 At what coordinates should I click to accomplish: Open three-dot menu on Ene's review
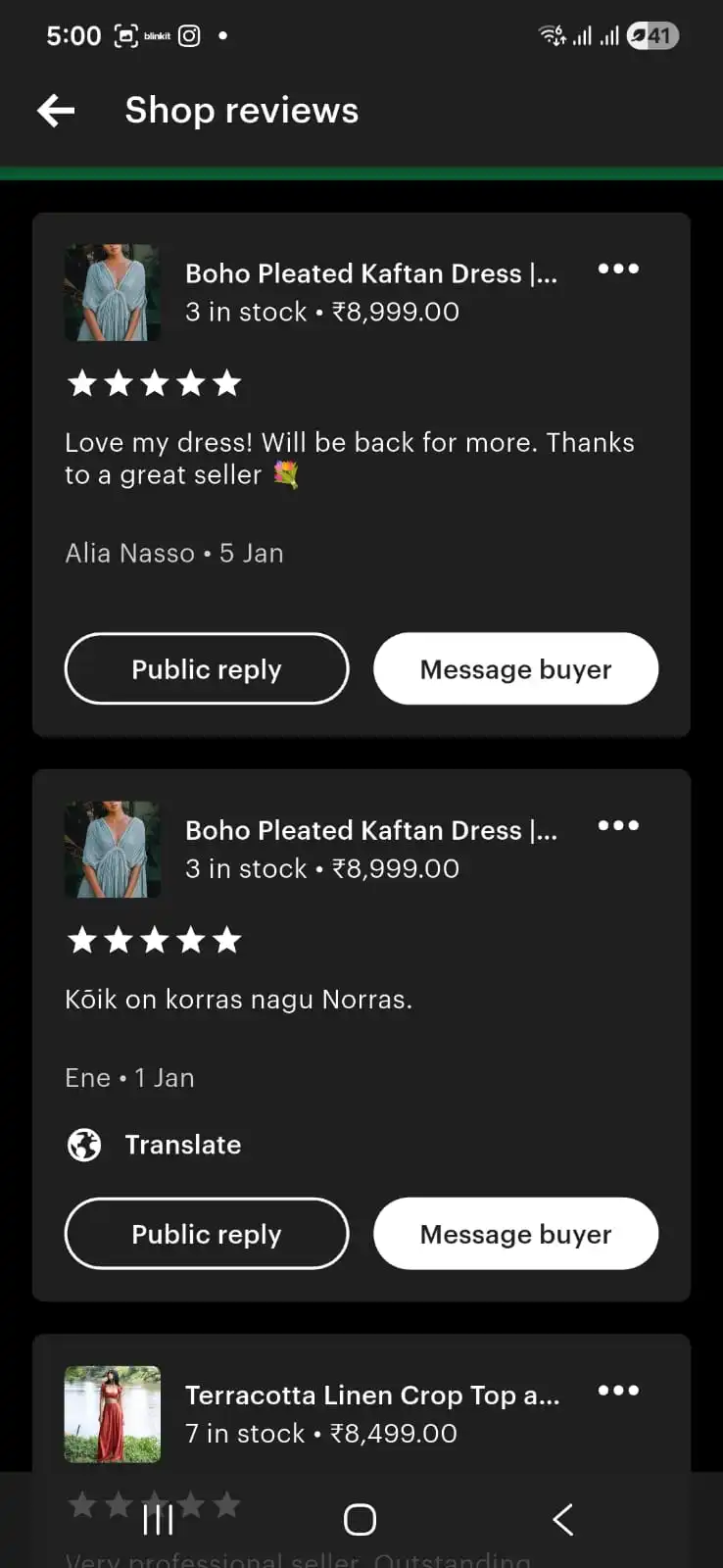(618, 825)
